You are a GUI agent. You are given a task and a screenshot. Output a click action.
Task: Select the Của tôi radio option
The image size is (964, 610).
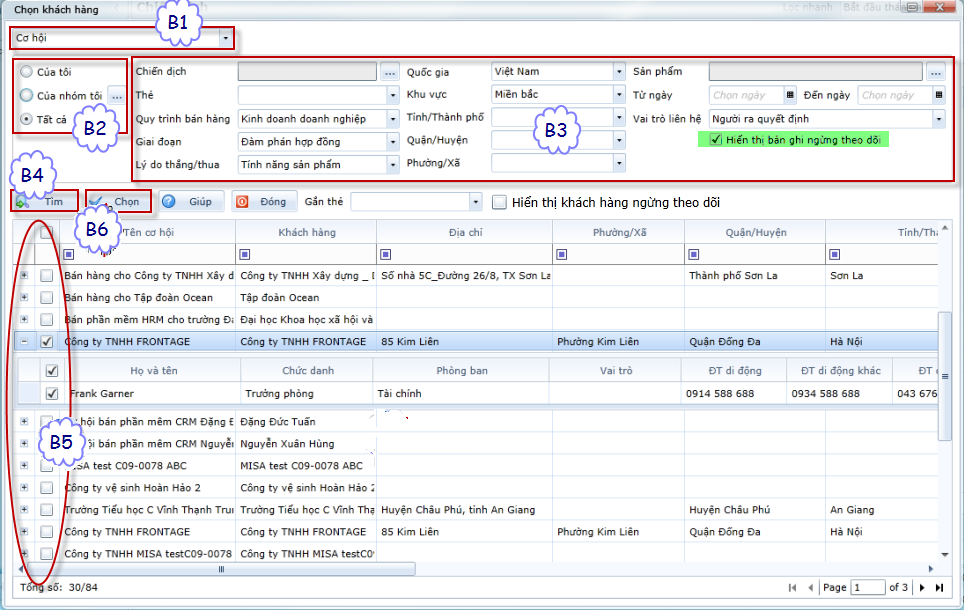click(x=27, y=72)
